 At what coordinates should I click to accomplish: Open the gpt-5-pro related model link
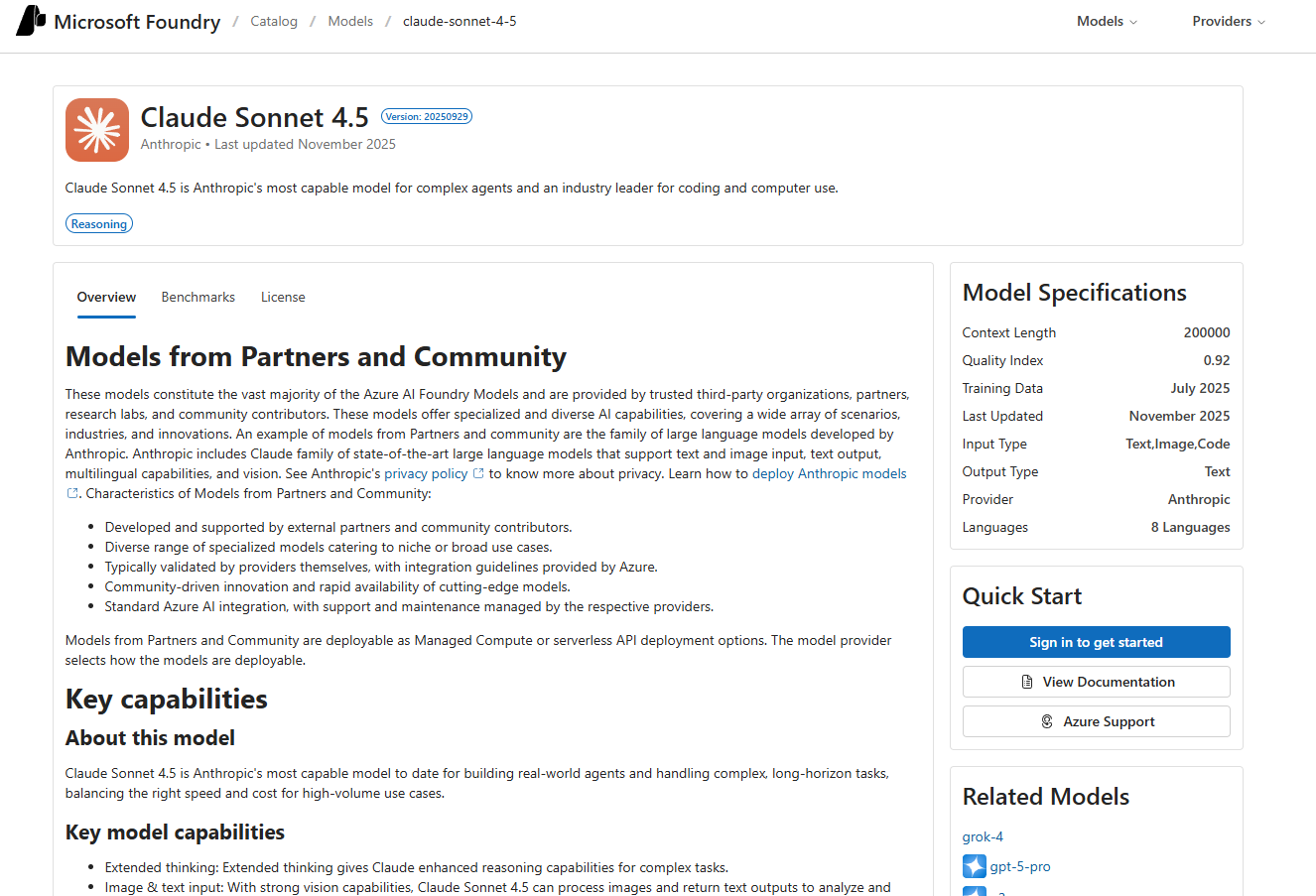click(x=1020, y=866)
